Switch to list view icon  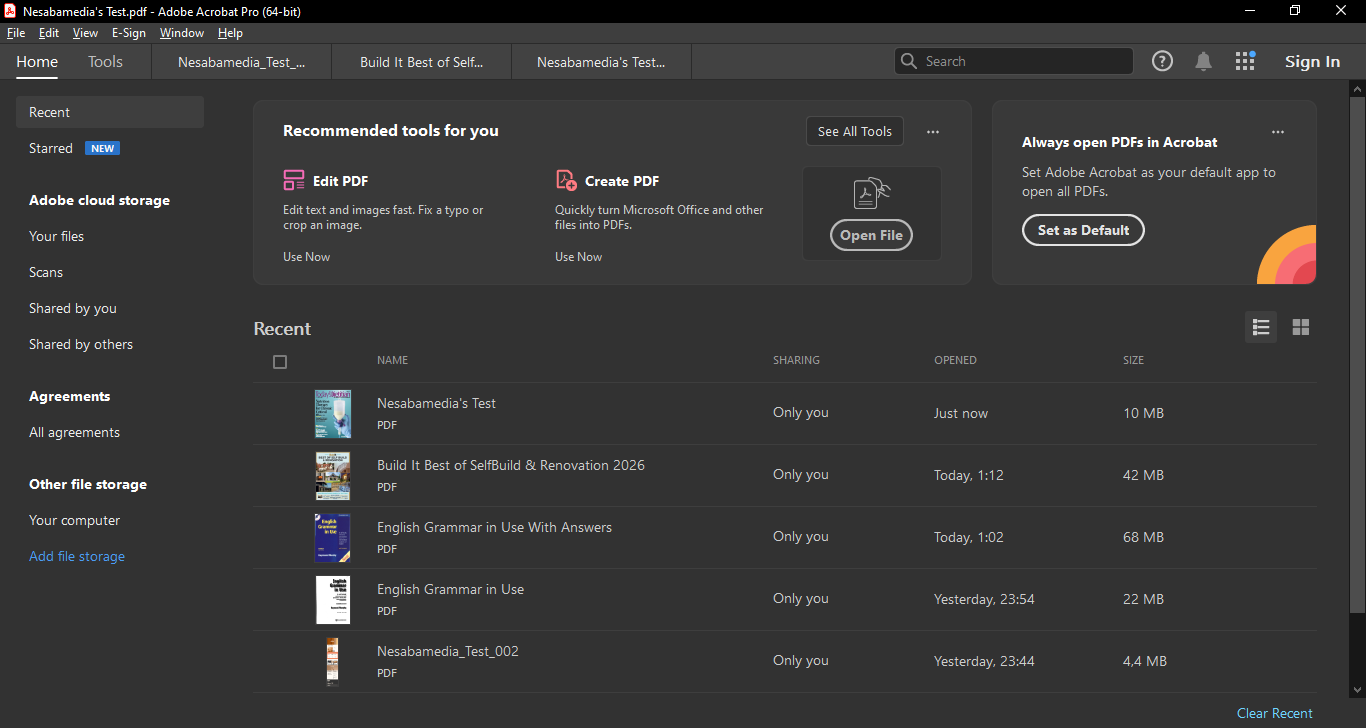[x=1260, y=327]
